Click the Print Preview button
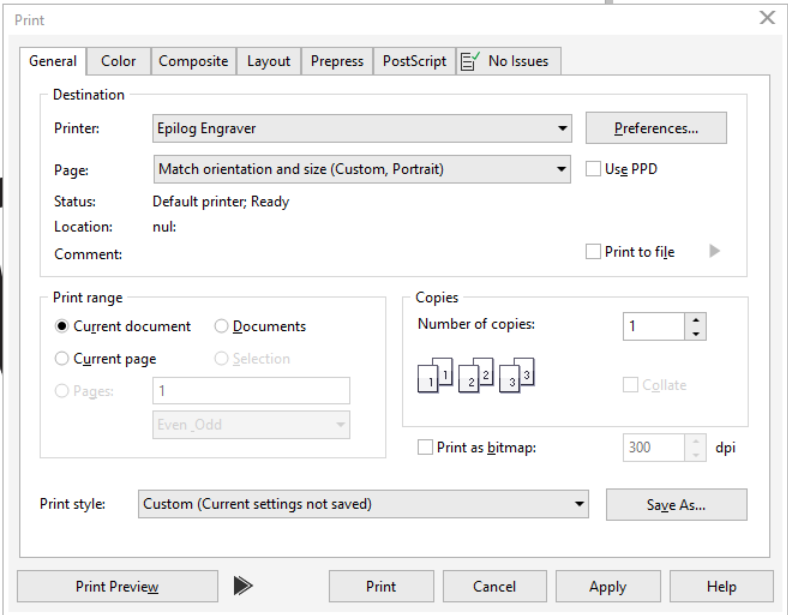This screenshot has height=615, width=788. tap(117, 587)
